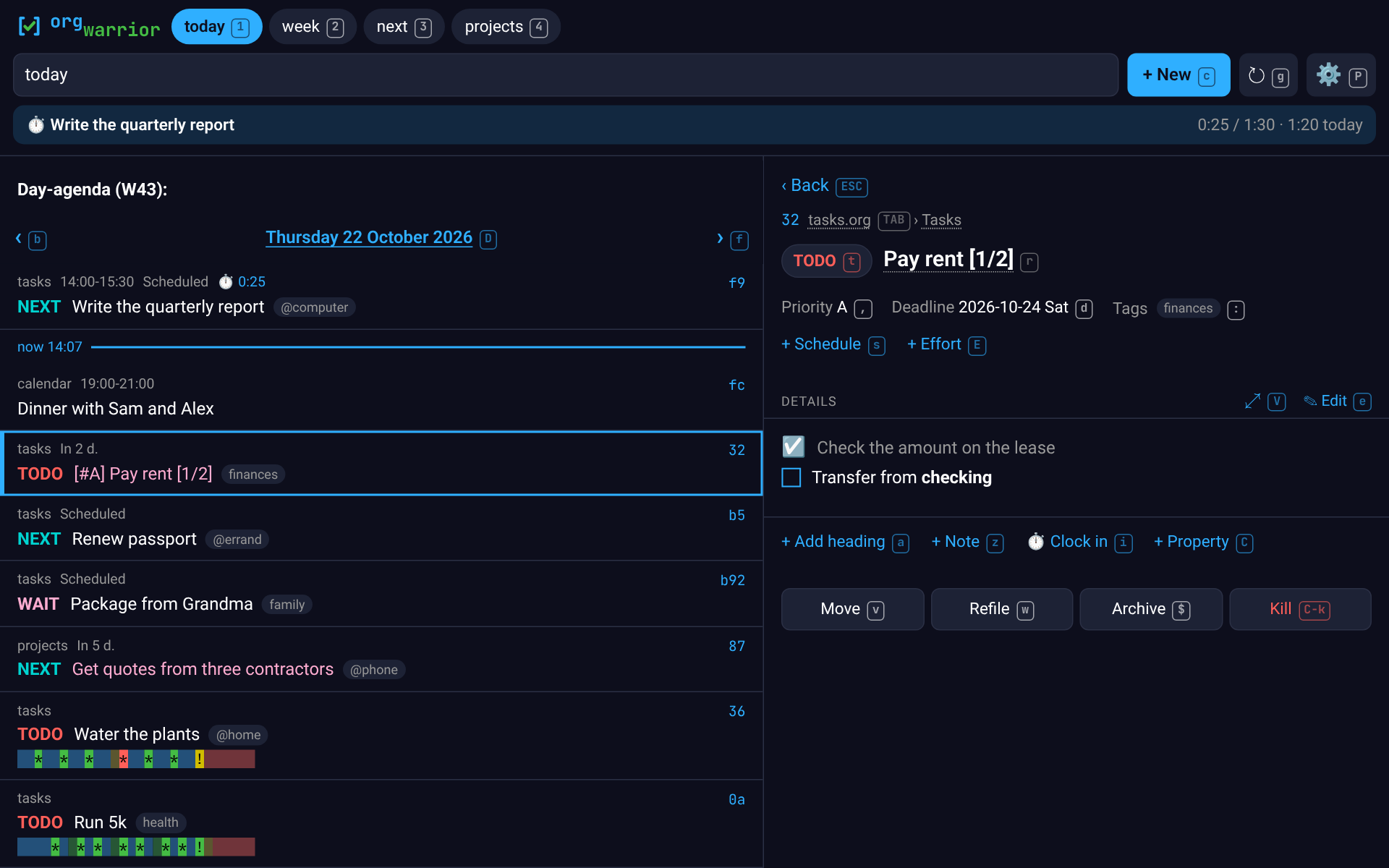Click the expand details arrow icon
The width and height of the screenshot is (1389, 868).
coord(1252,401)
